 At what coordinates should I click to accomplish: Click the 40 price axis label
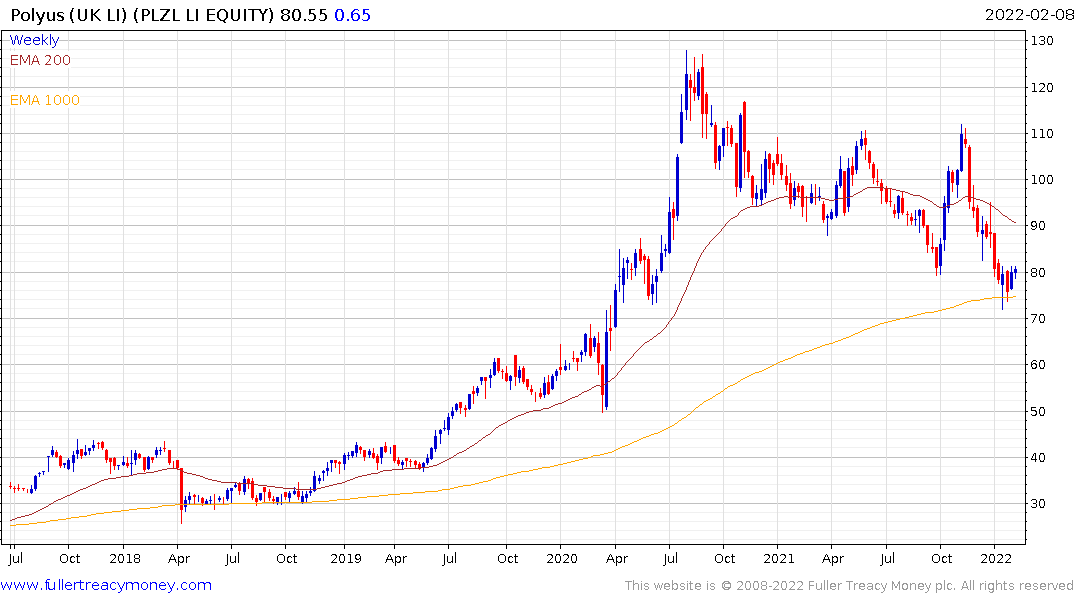pyautogui.click(x=1038, y=458)
